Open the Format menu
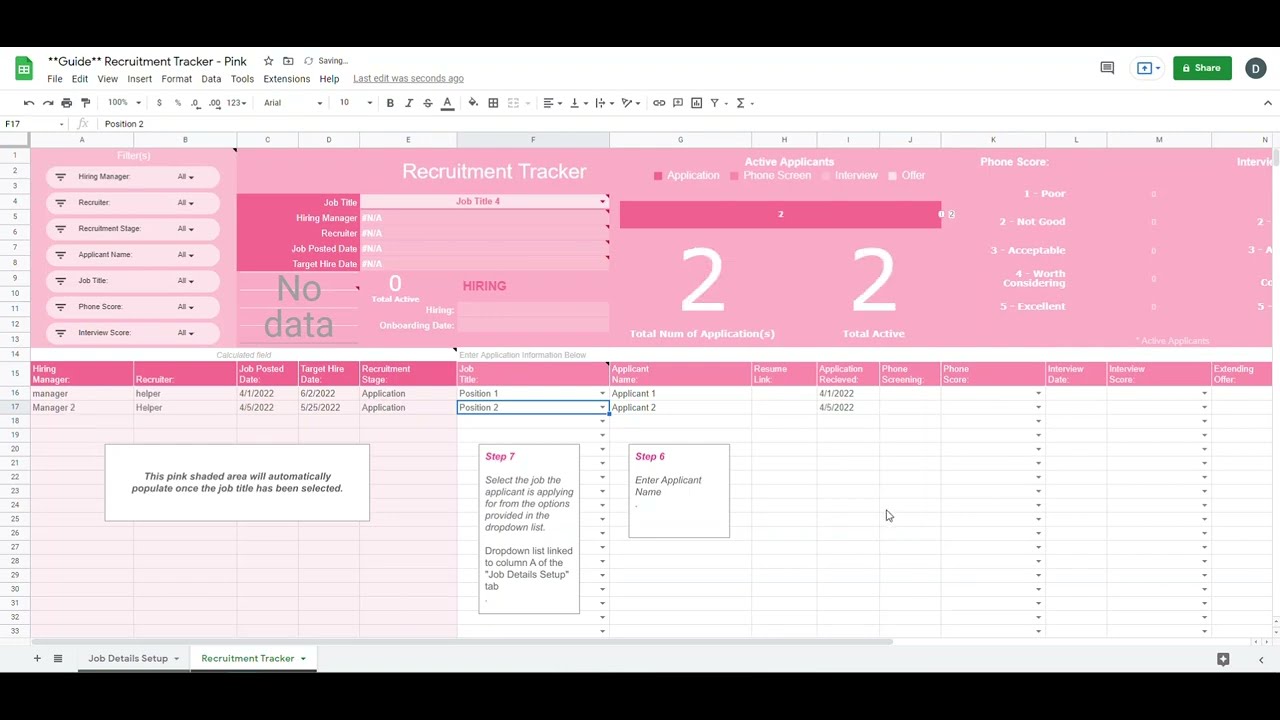This screenshot has width=1280, height=720. point(176,79)
